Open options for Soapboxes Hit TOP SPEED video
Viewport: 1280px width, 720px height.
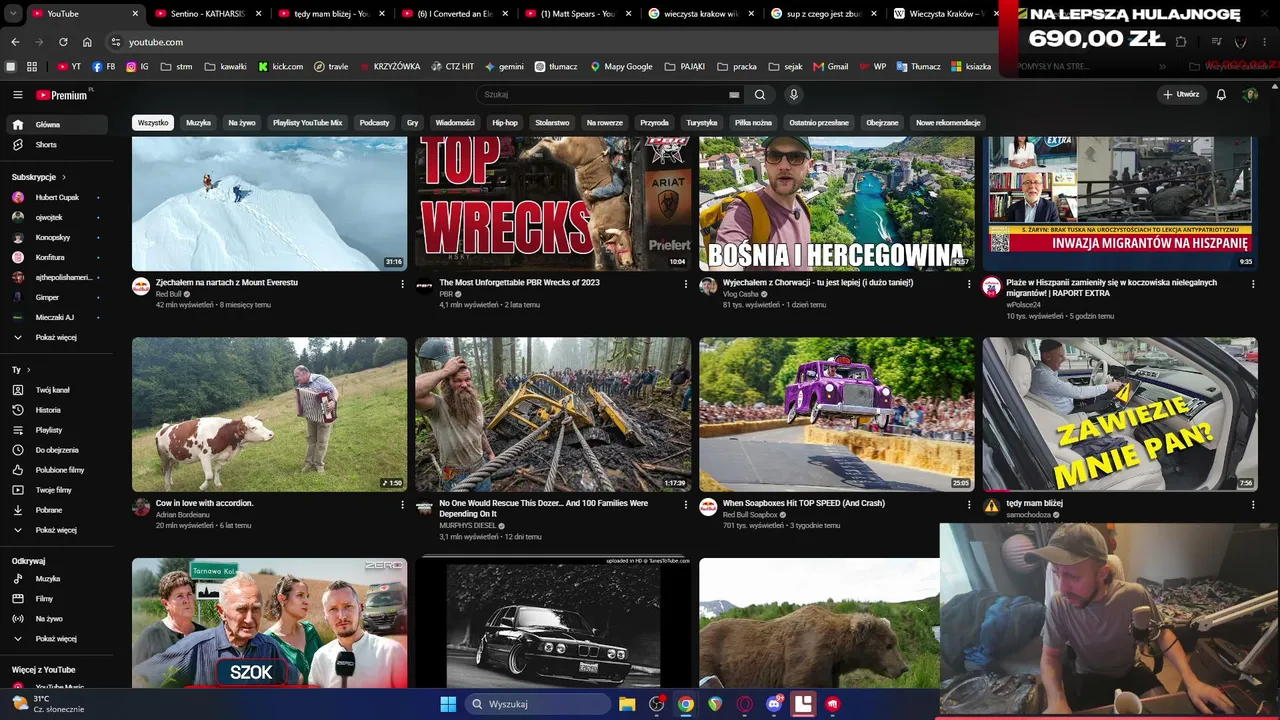969,505
